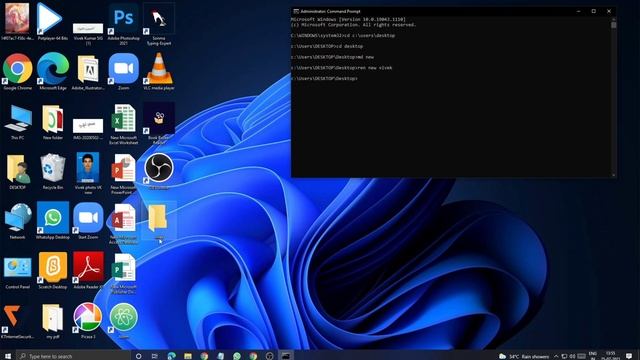Launch Adobe Photoshop 2021 from the desktop
The image size is (640, 360).
coord(123,24)
